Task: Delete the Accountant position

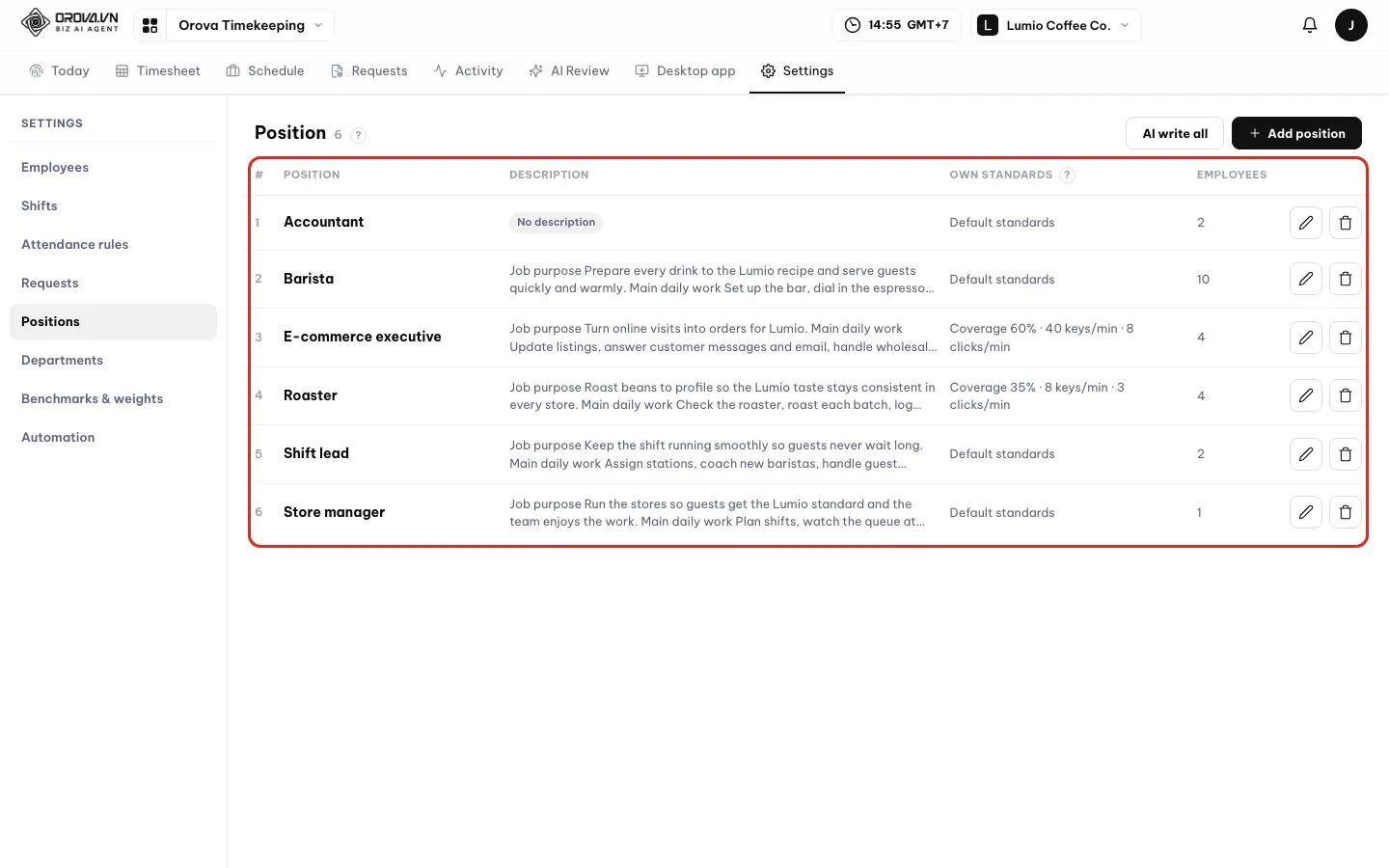Action: click(1345, 223)
